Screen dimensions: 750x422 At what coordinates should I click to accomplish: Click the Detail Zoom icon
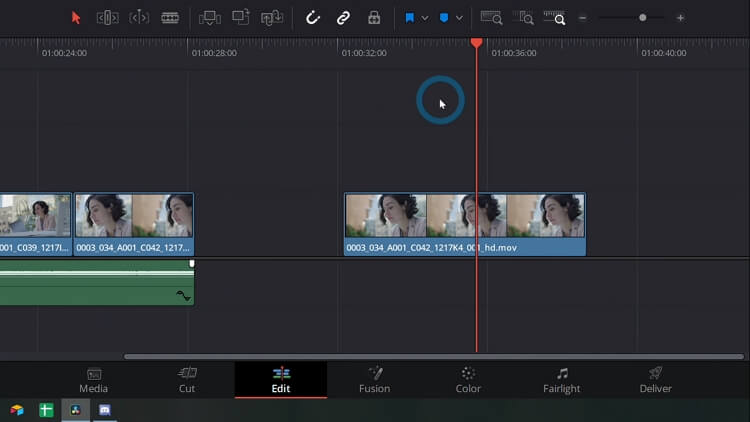(523, 18)
